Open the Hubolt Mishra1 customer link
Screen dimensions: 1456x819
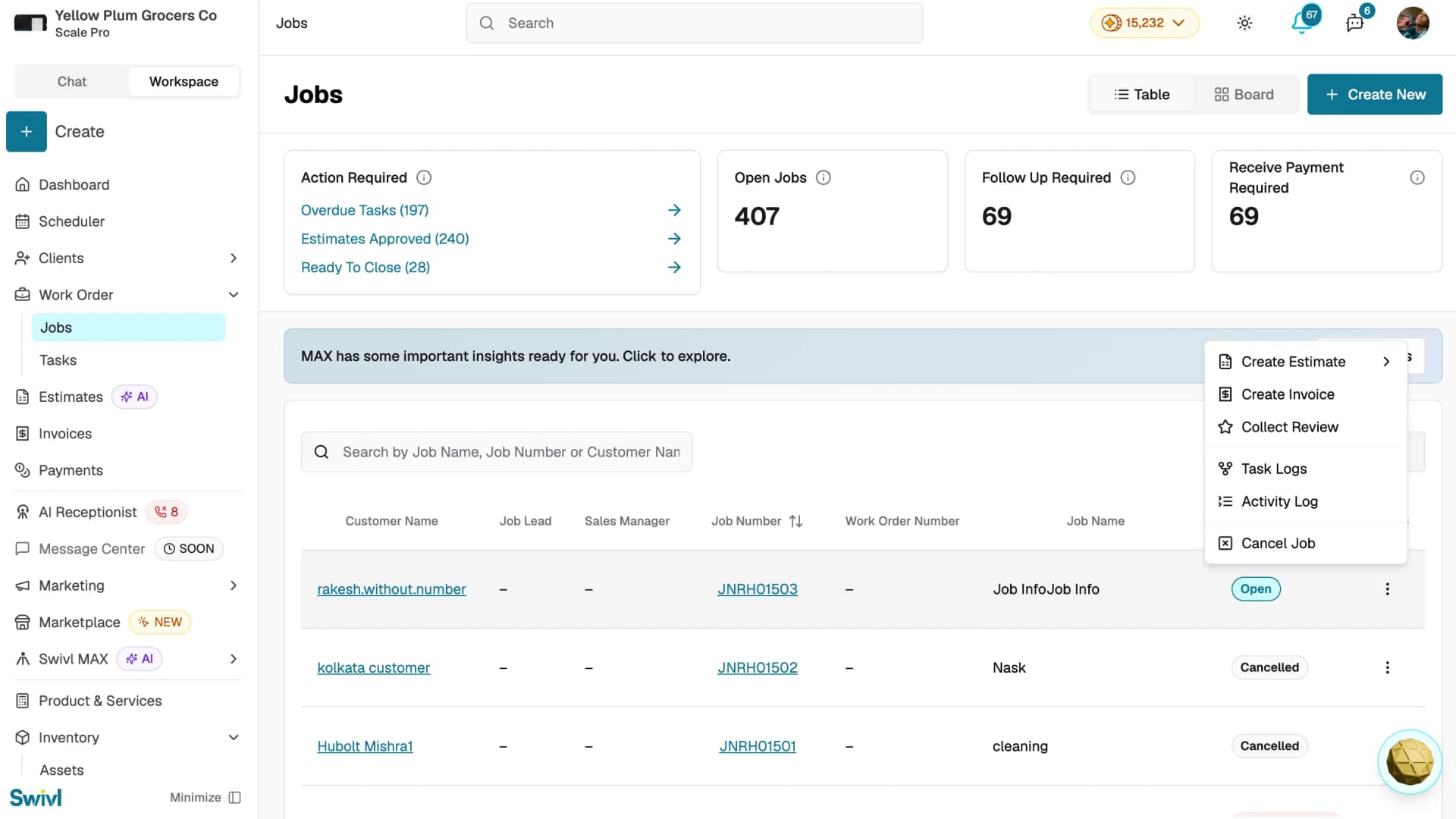(365, 746)
